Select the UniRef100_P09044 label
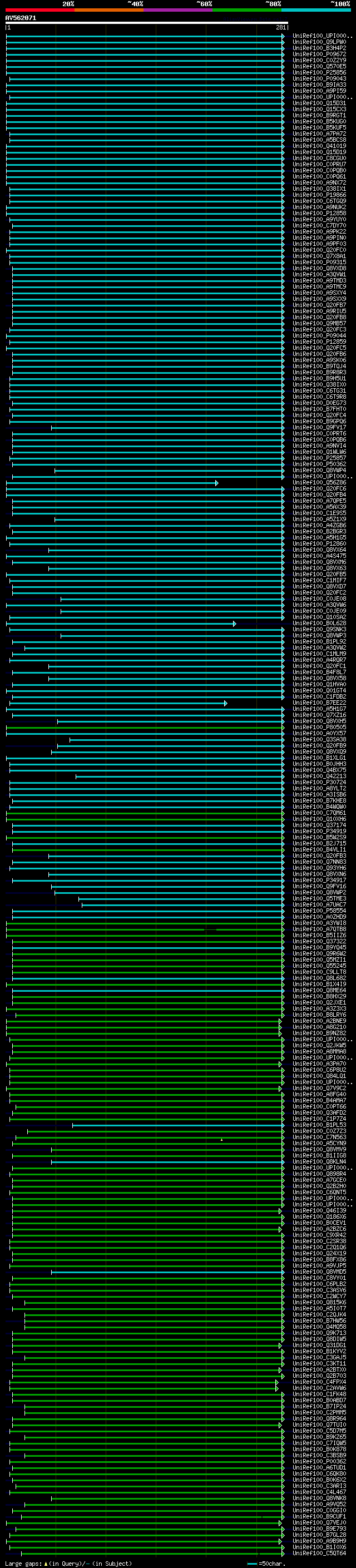Viewport: 356px width, 1568px height. pos(319,336)
